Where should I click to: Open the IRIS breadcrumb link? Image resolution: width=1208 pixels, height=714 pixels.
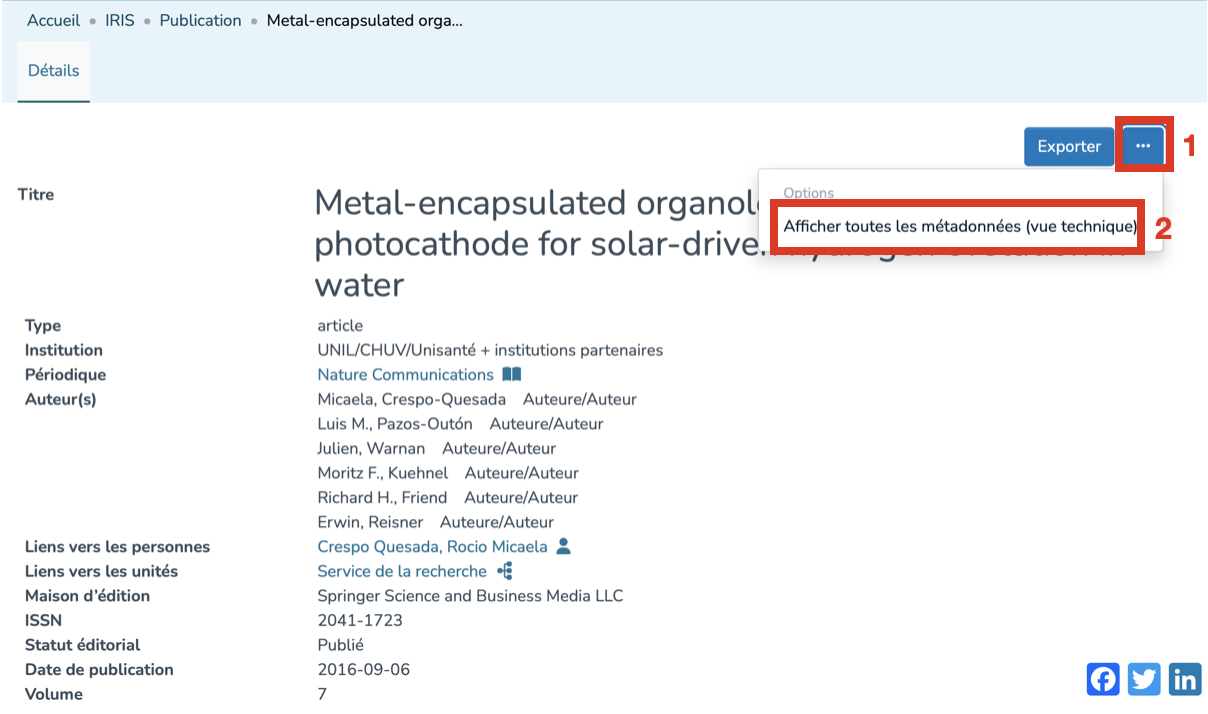click(x=119, y=21)
